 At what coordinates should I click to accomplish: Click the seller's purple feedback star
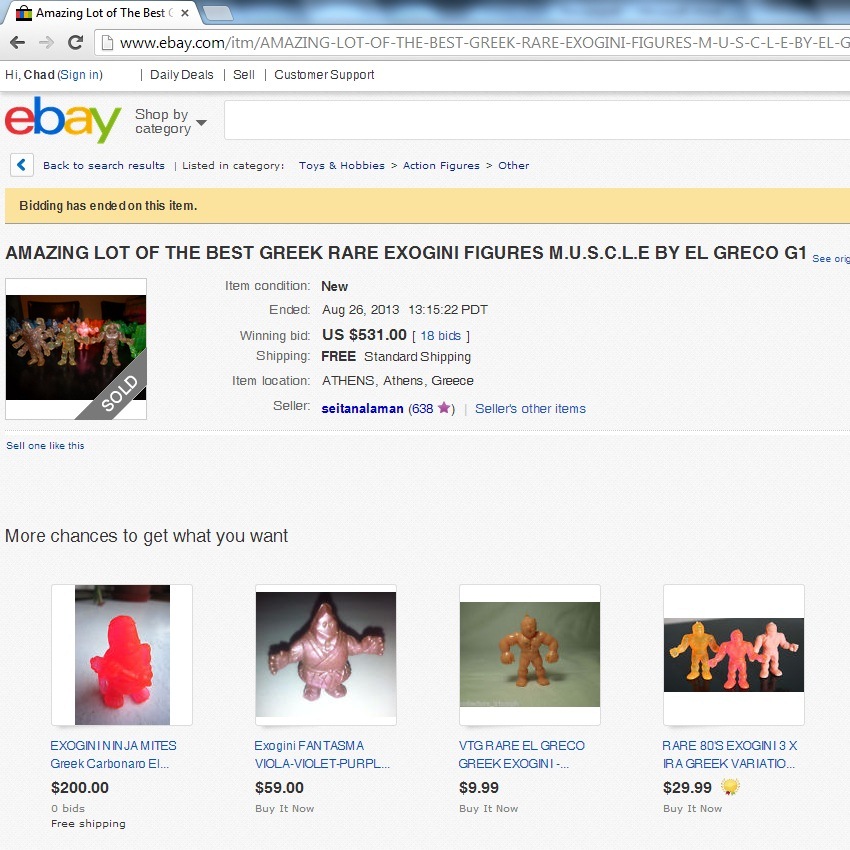click(444, 408)
